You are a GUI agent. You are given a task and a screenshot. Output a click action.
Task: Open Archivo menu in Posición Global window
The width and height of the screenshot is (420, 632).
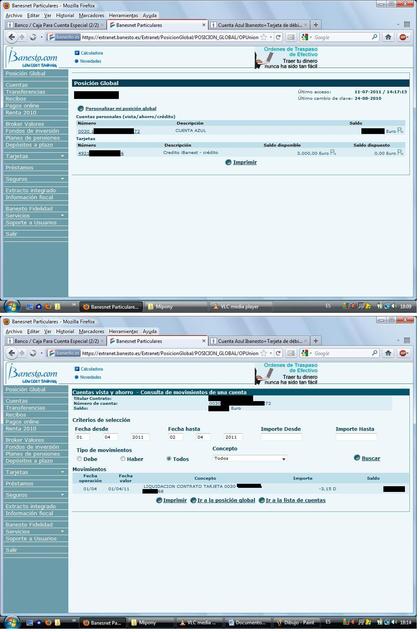click(14, 15)
